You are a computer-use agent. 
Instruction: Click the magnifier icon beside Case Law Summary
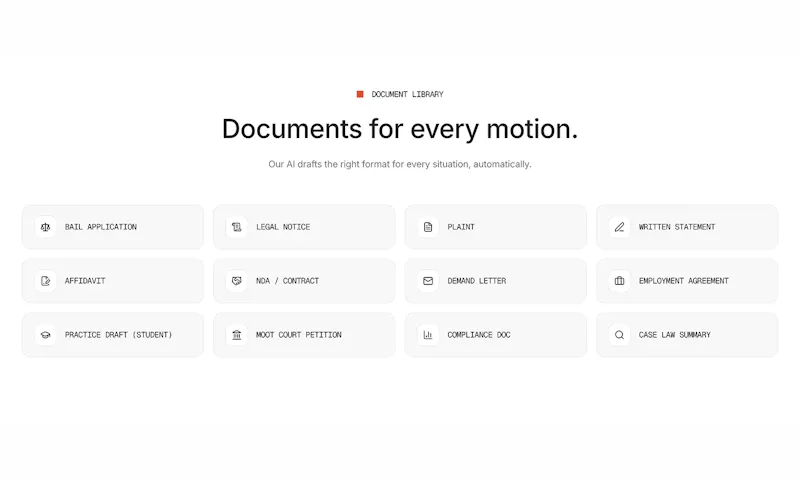pyautogui.click(x=619, y=335)
